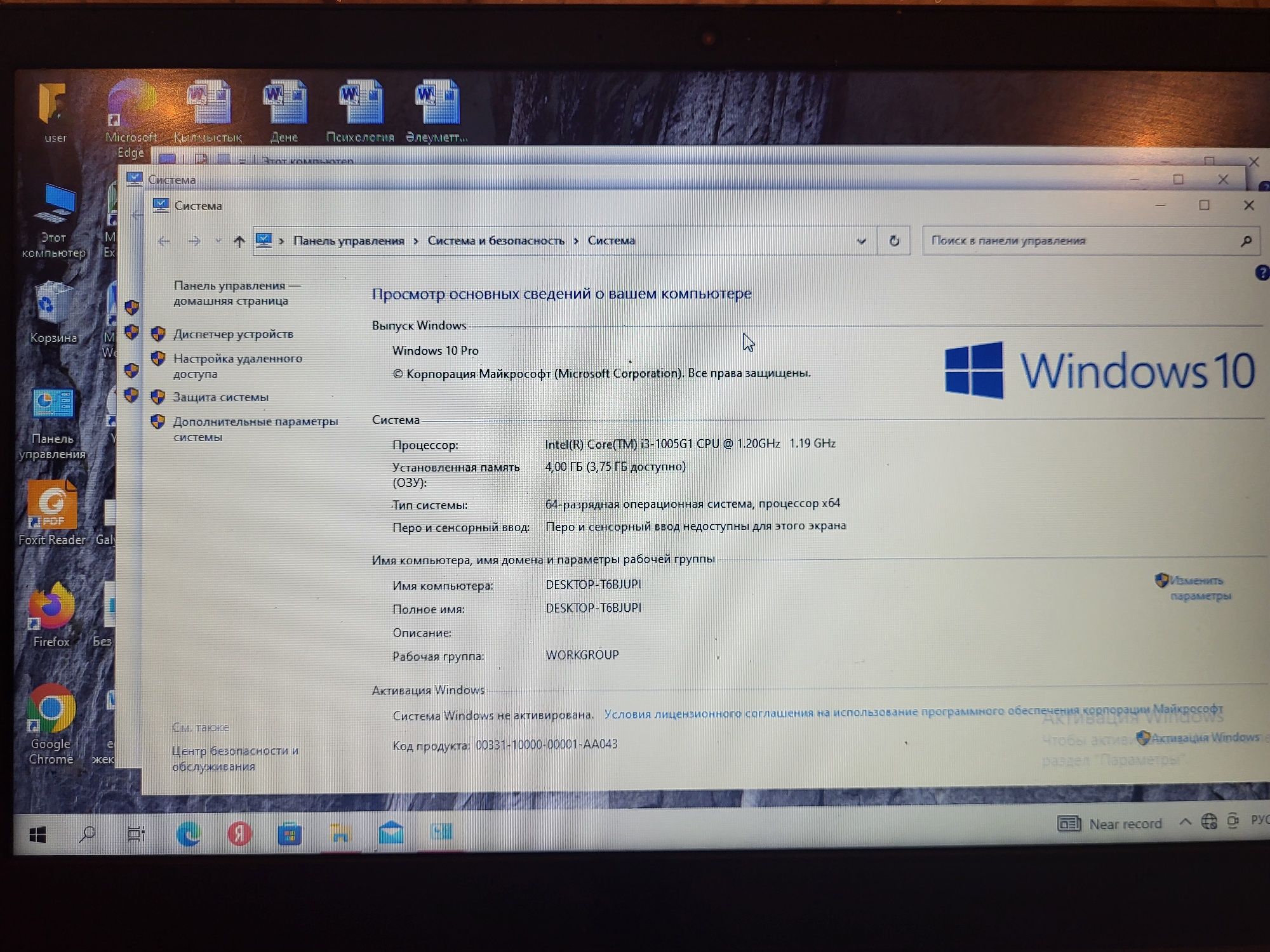Image resolution: width=1270 pixels, height=952 pixels.
Task: Click the computer name DESKTOP-T6BJUPI
Action: click(593, 585)
